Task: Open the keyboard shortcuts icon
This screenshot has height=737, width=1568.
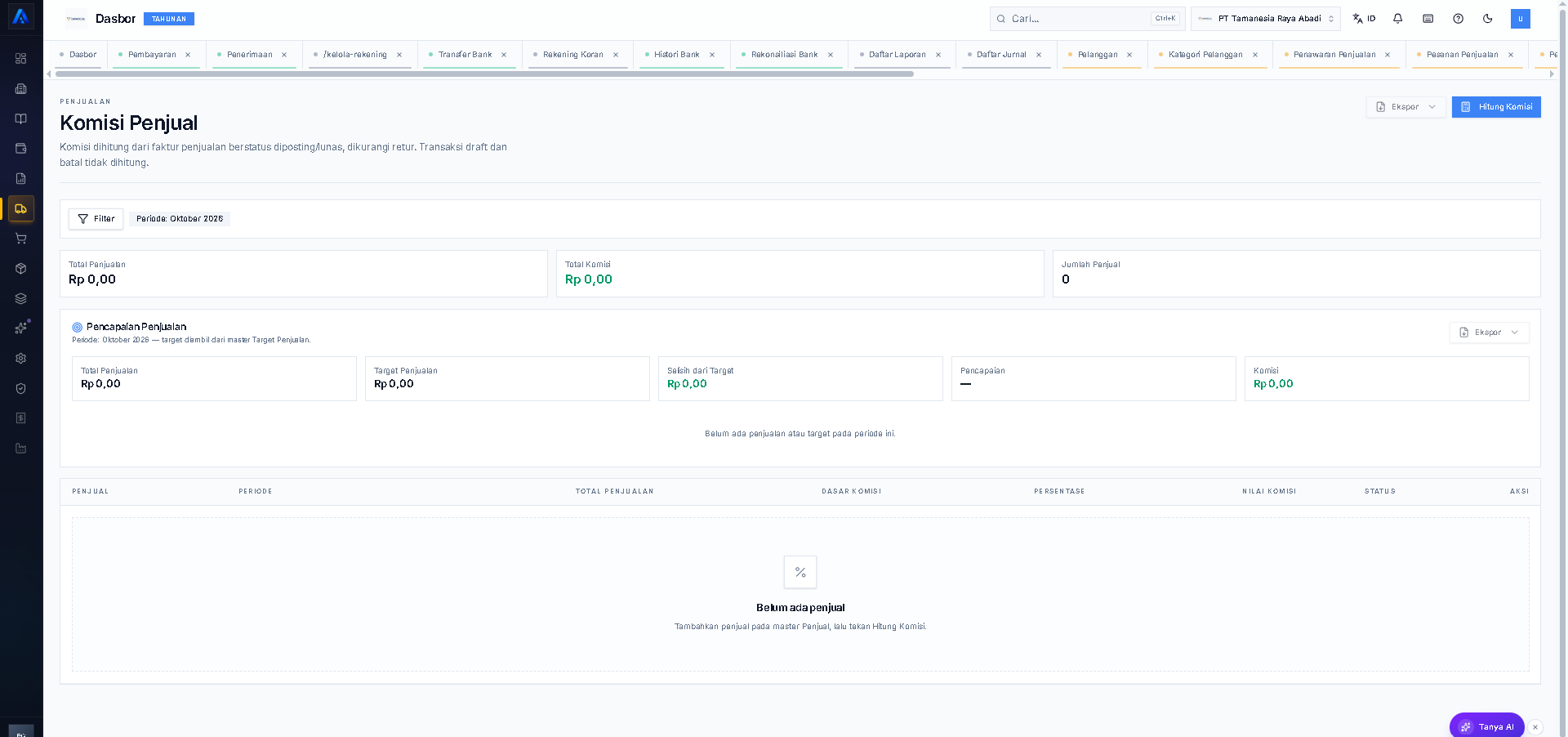Action: coord(1428,18)
